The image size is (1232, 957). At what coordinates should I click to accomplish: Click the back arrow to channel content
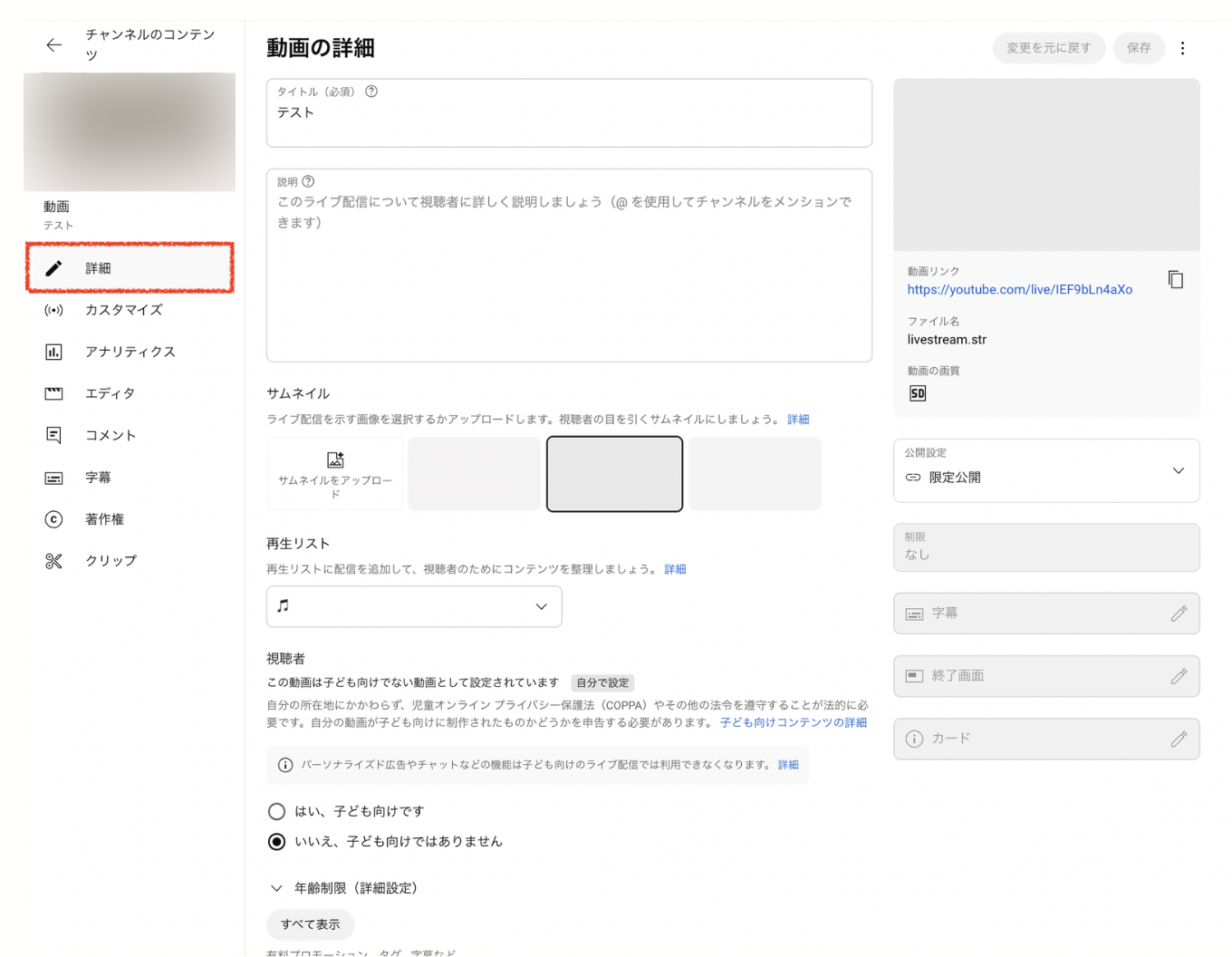pos(54,45)
